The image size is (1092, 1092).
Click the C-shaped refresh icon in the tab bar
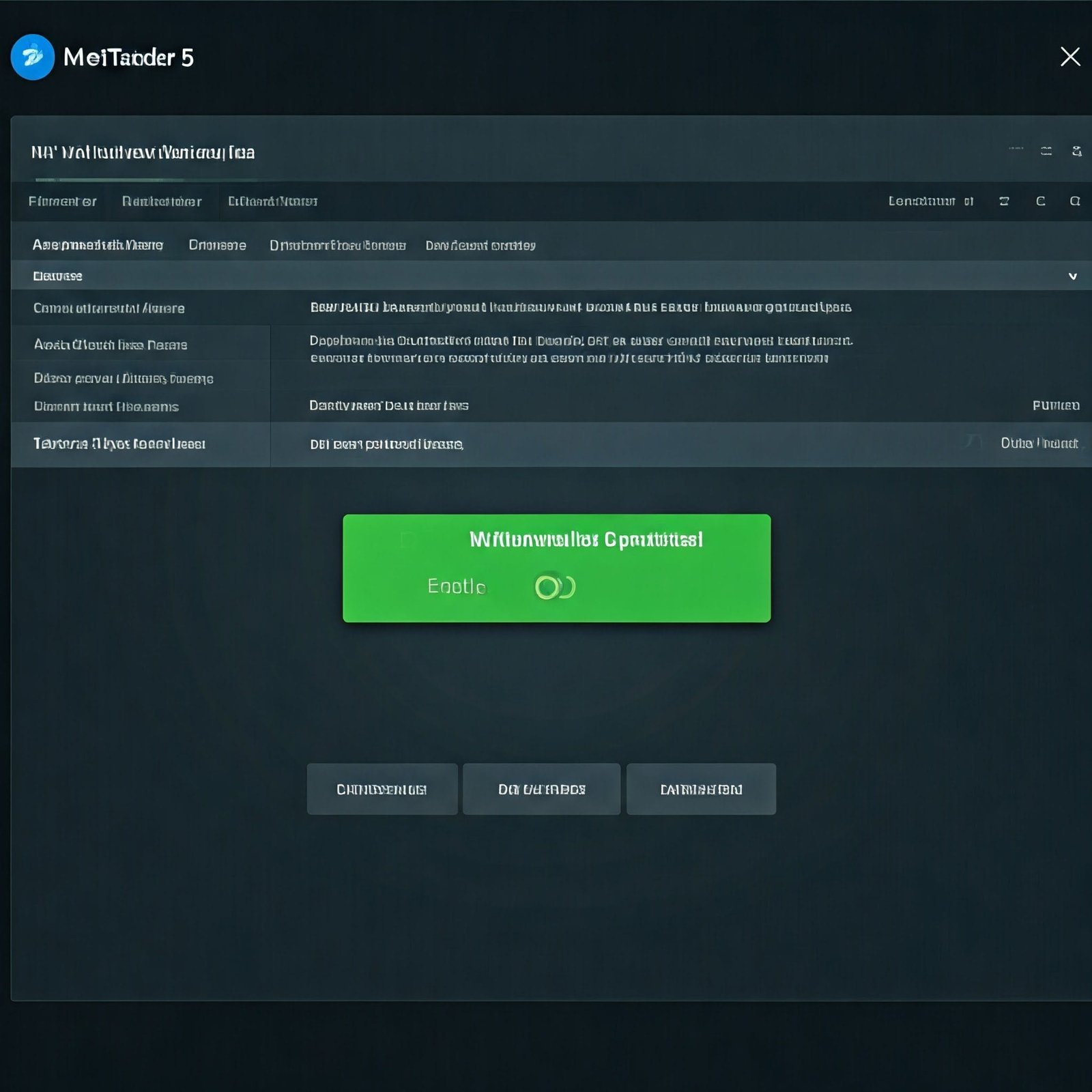click(1041, 201)
